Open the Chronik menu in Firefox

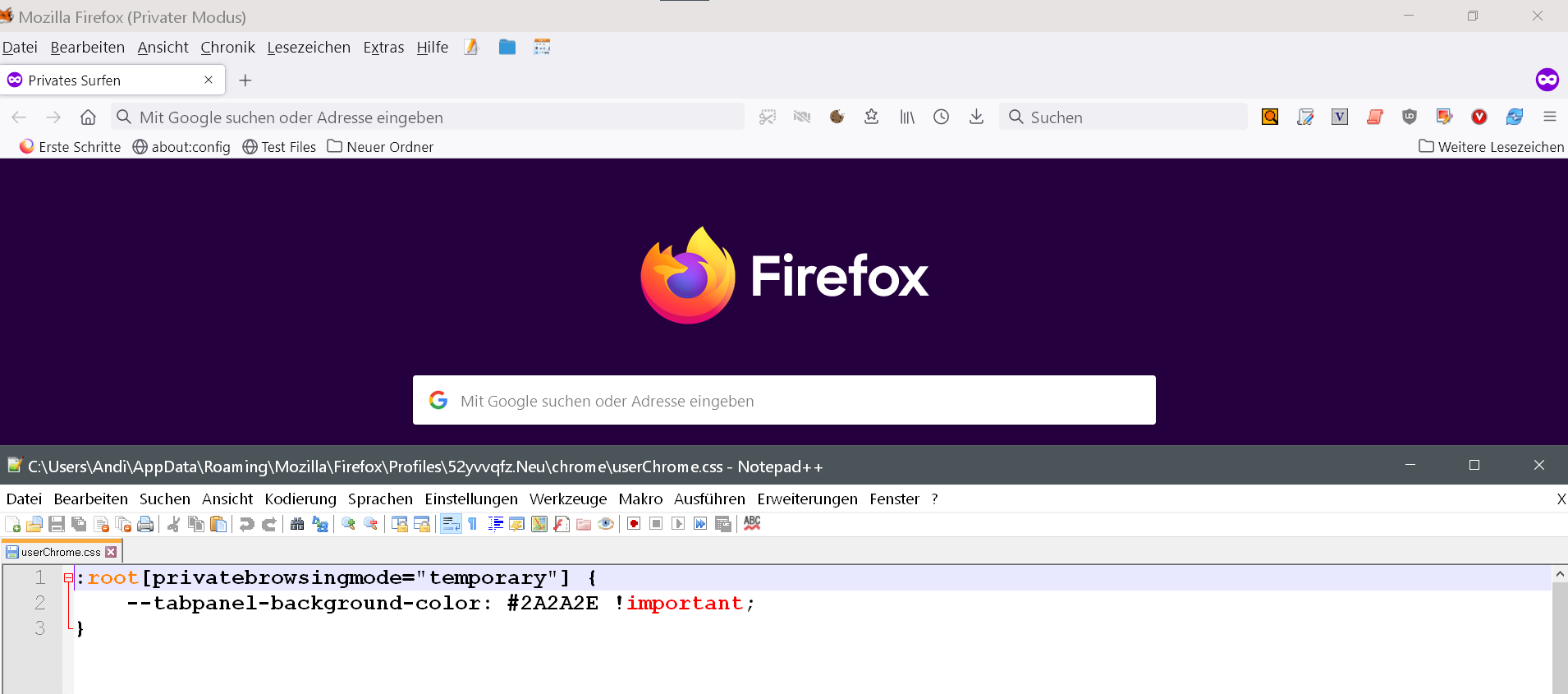227,48
